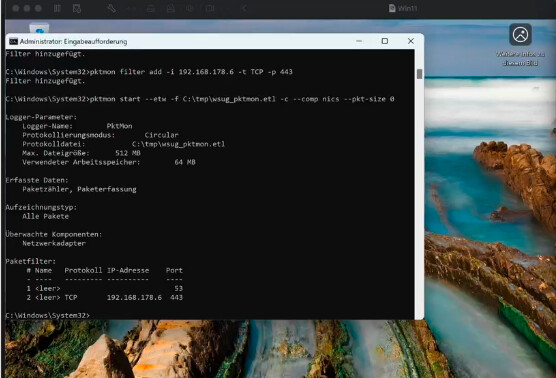
Task: Click the lock icon in VM toolbar
Action: click(171, 8)
